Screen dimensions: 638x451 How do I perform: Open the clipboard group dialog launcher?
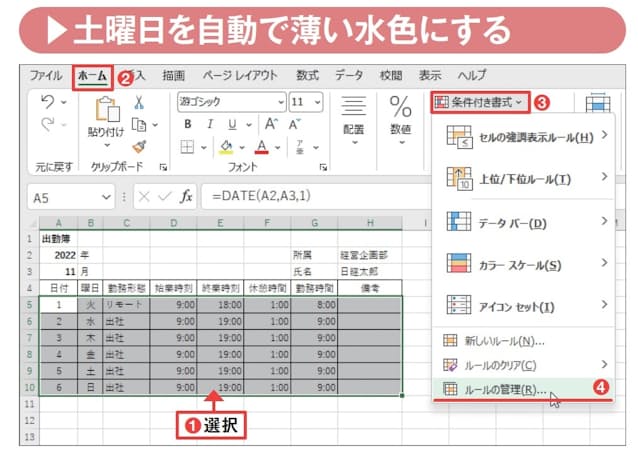tap(163, 167)
